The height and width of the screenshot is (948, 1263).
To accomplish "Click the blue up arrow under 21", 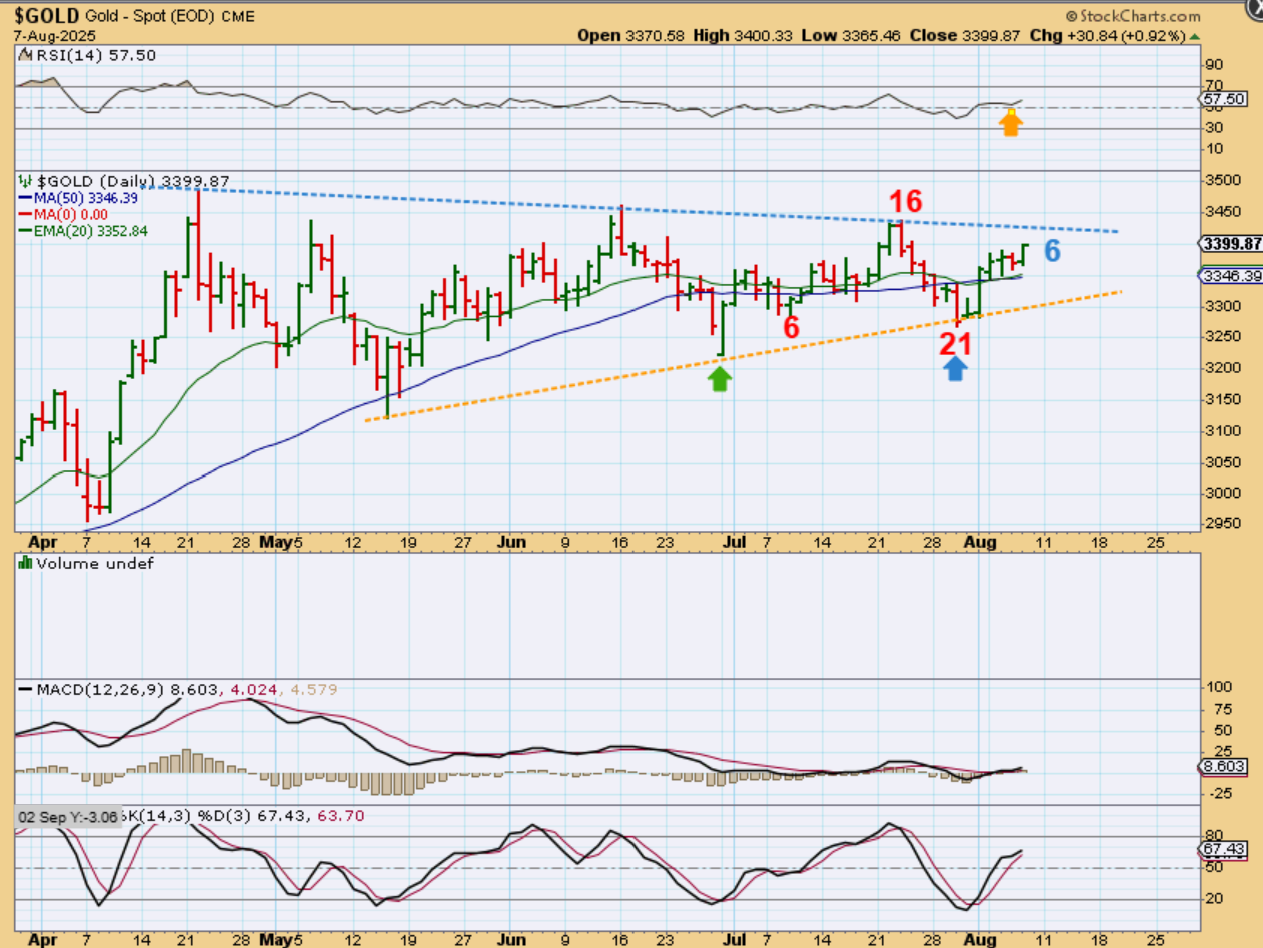I will click(x=955, y=368).
